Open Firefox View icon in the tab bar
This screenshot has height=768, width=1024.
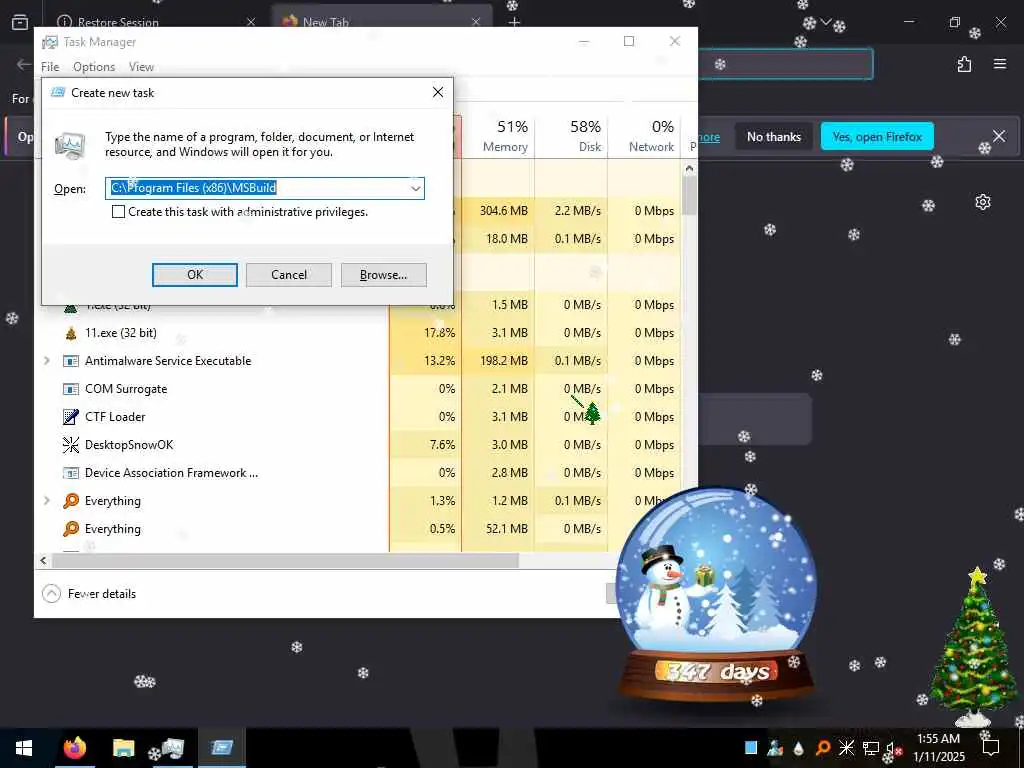[20, 22]
